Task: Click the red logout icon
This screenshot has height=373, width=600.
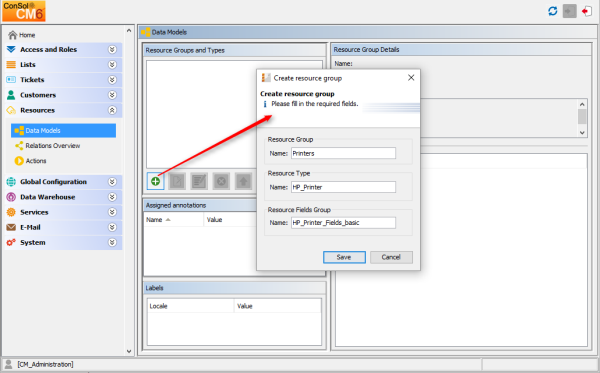Action: point(586,11)
